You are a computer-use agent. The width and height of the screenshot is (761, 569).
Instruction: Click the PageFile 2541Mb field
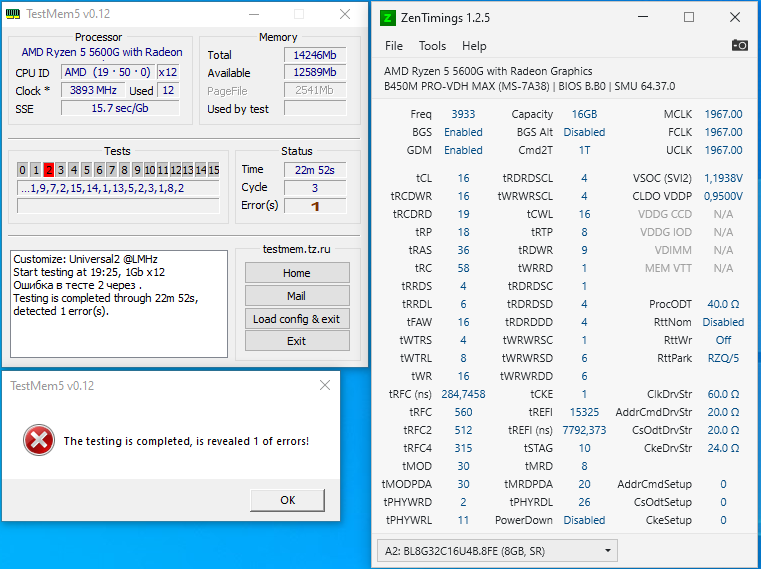click(x=315, y=90)
